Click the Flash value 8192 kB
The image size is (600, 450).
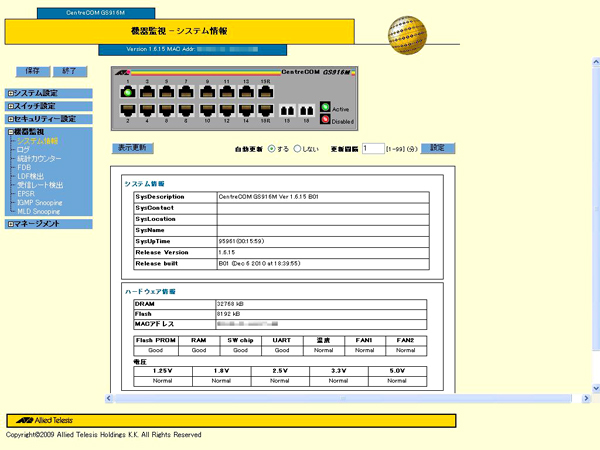pos(228,314)
